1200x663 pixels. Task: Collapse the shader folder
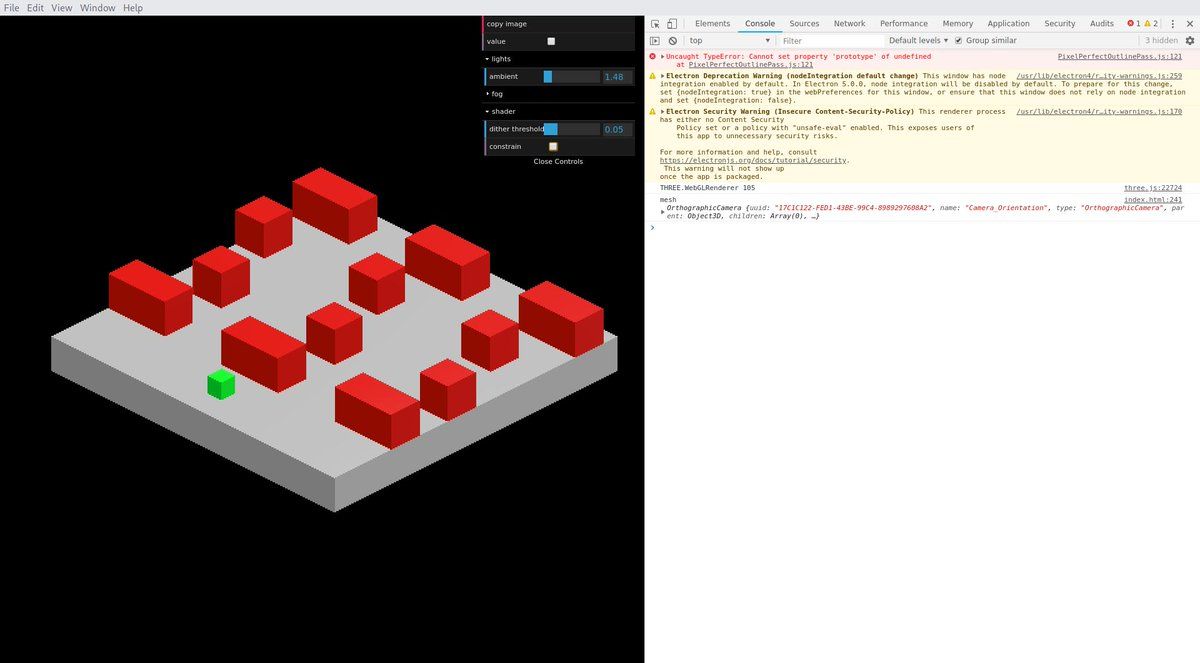point(559,111)
